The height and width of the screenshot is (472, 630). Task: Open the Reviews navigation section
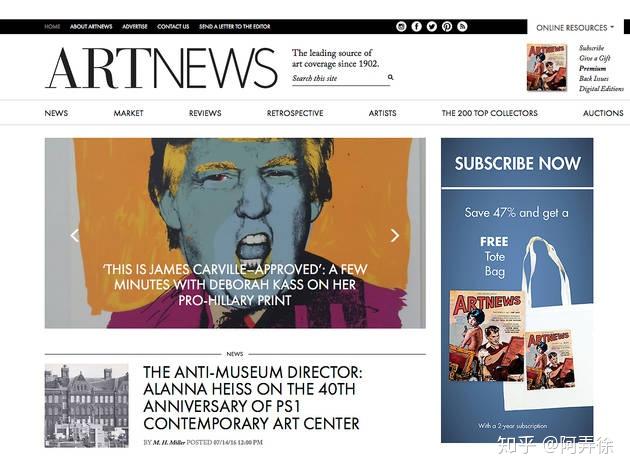(205, 113)
